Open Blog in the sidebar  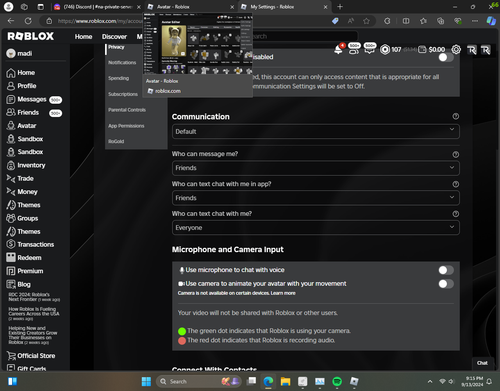click(18, 284)
